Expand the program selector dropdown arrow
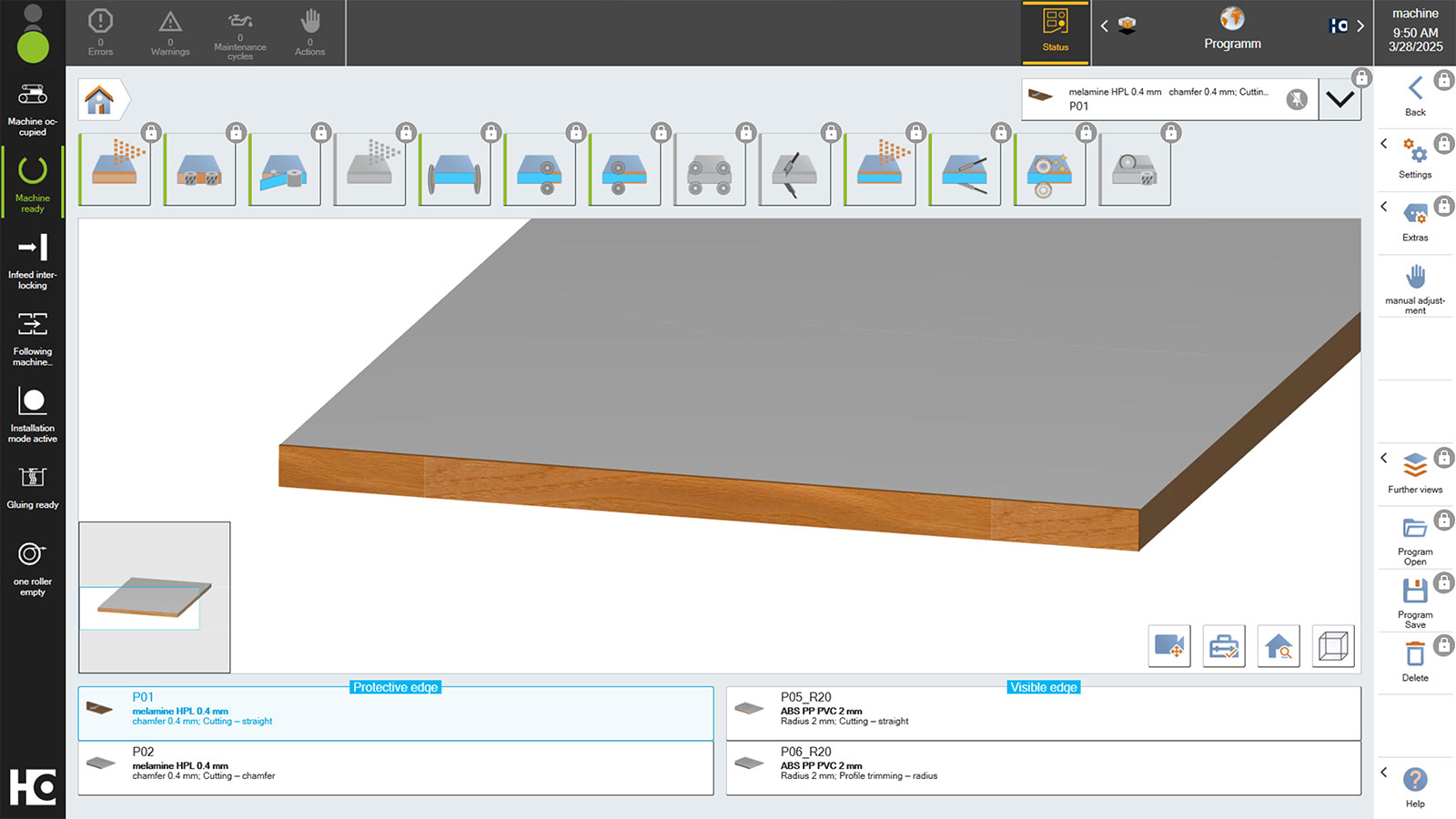 coord(1340,99)
